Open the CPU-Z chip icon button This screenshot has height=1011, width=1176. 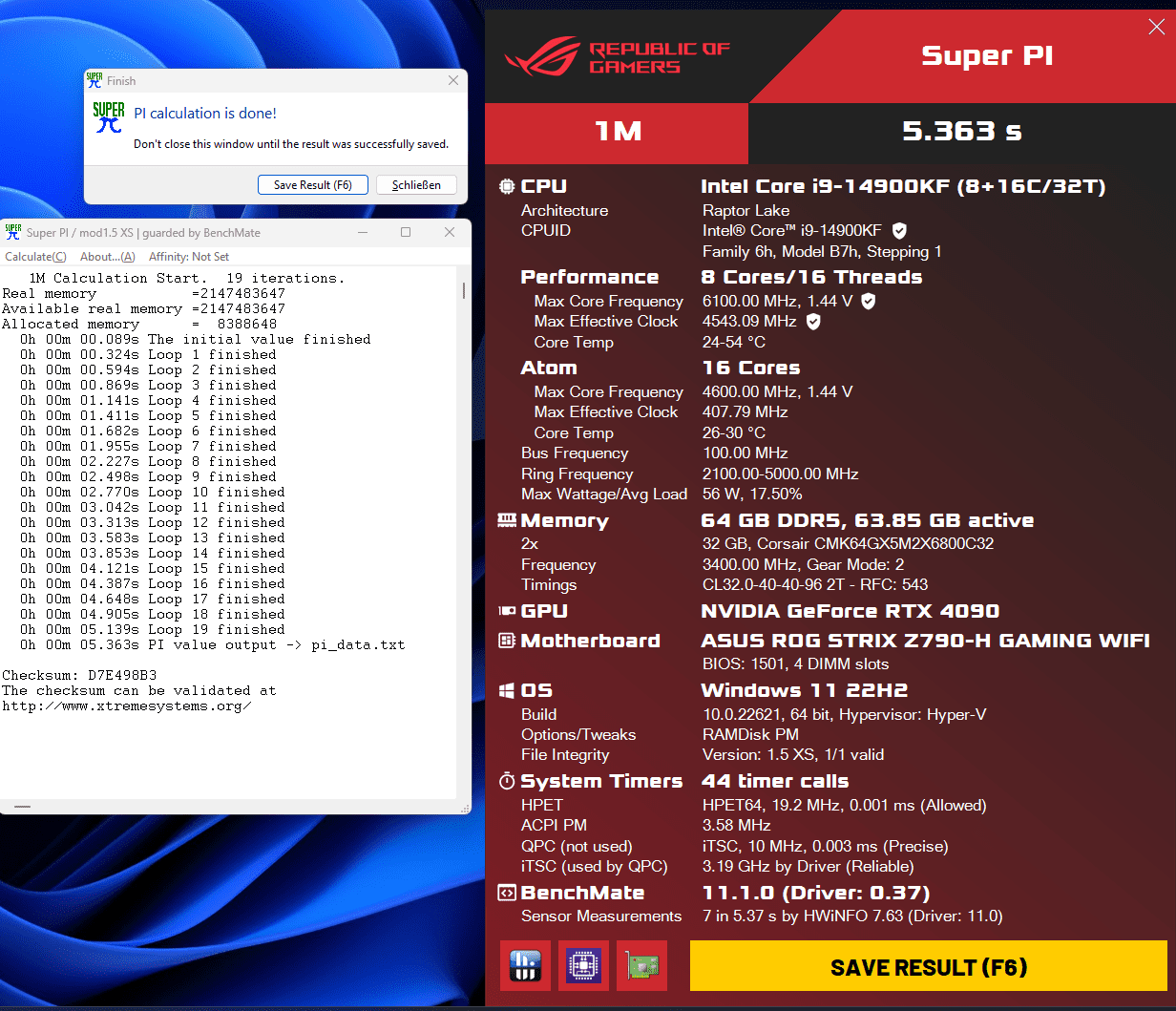[x=583, y=966]
